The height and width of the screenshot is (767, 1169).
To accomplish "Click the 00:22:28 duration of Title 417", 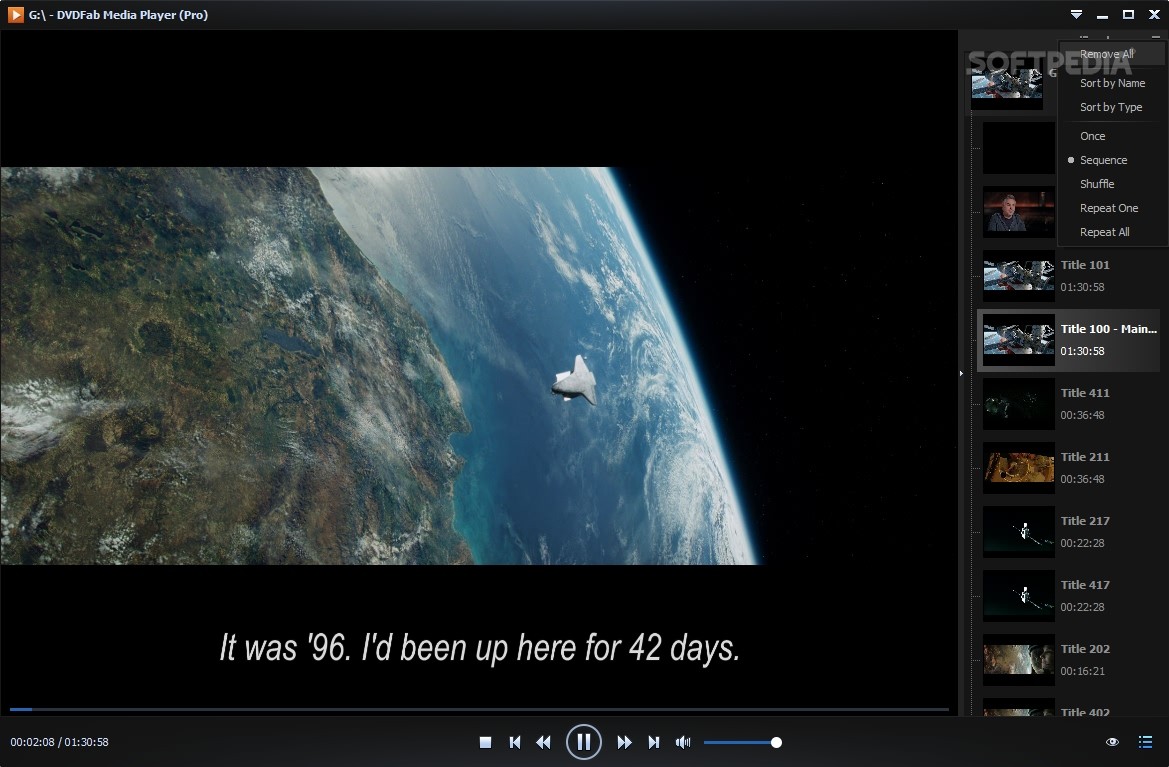I will pyautogui.click(x=1083, y=607).
